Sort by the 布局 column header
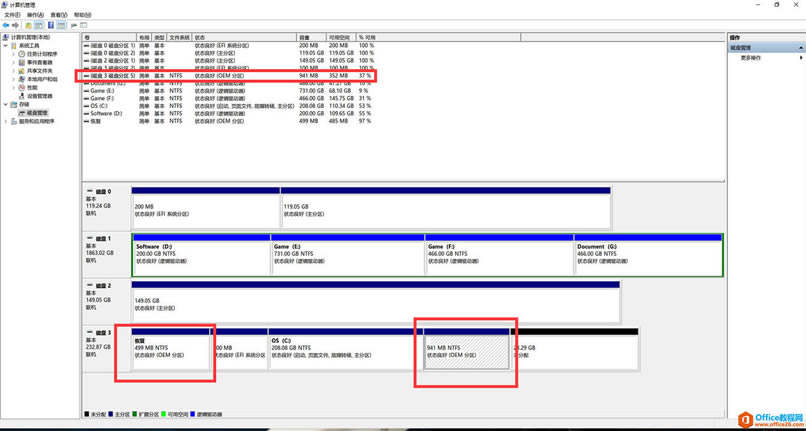Screen dimensions: 806x431 [144, 38]
